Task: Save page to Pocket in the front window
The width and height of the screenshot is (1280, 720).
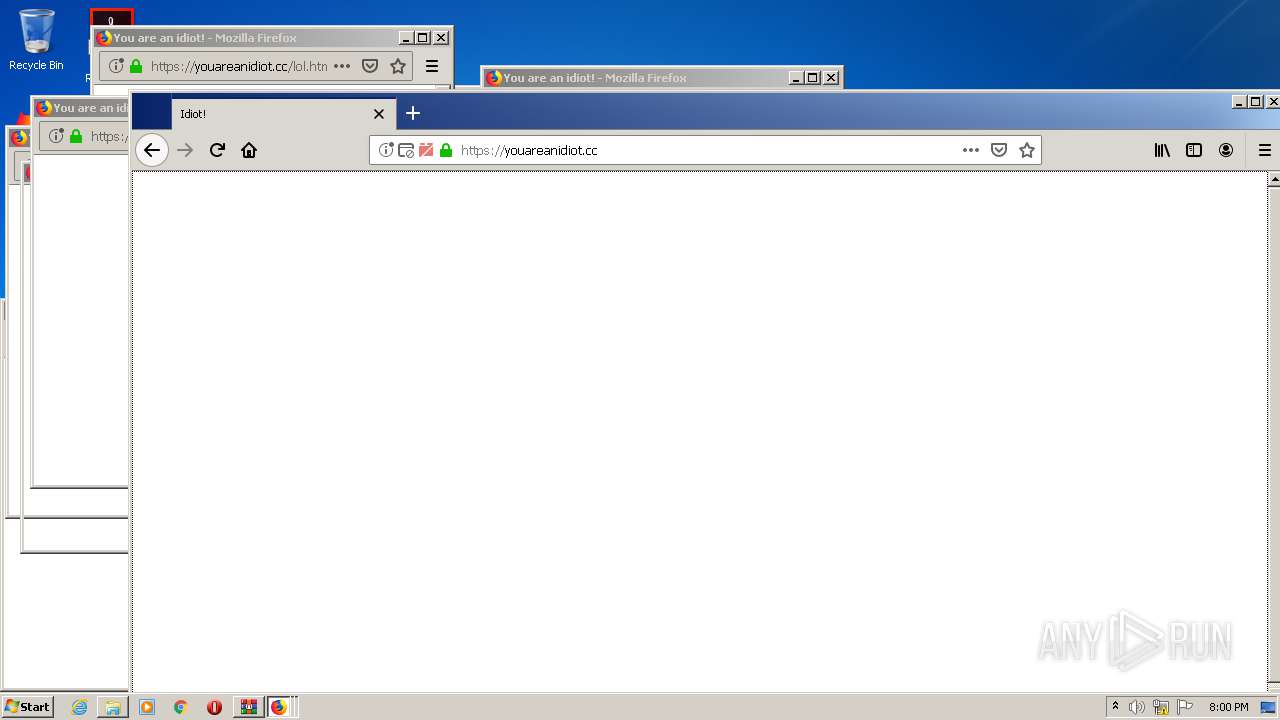Action: 998,150
